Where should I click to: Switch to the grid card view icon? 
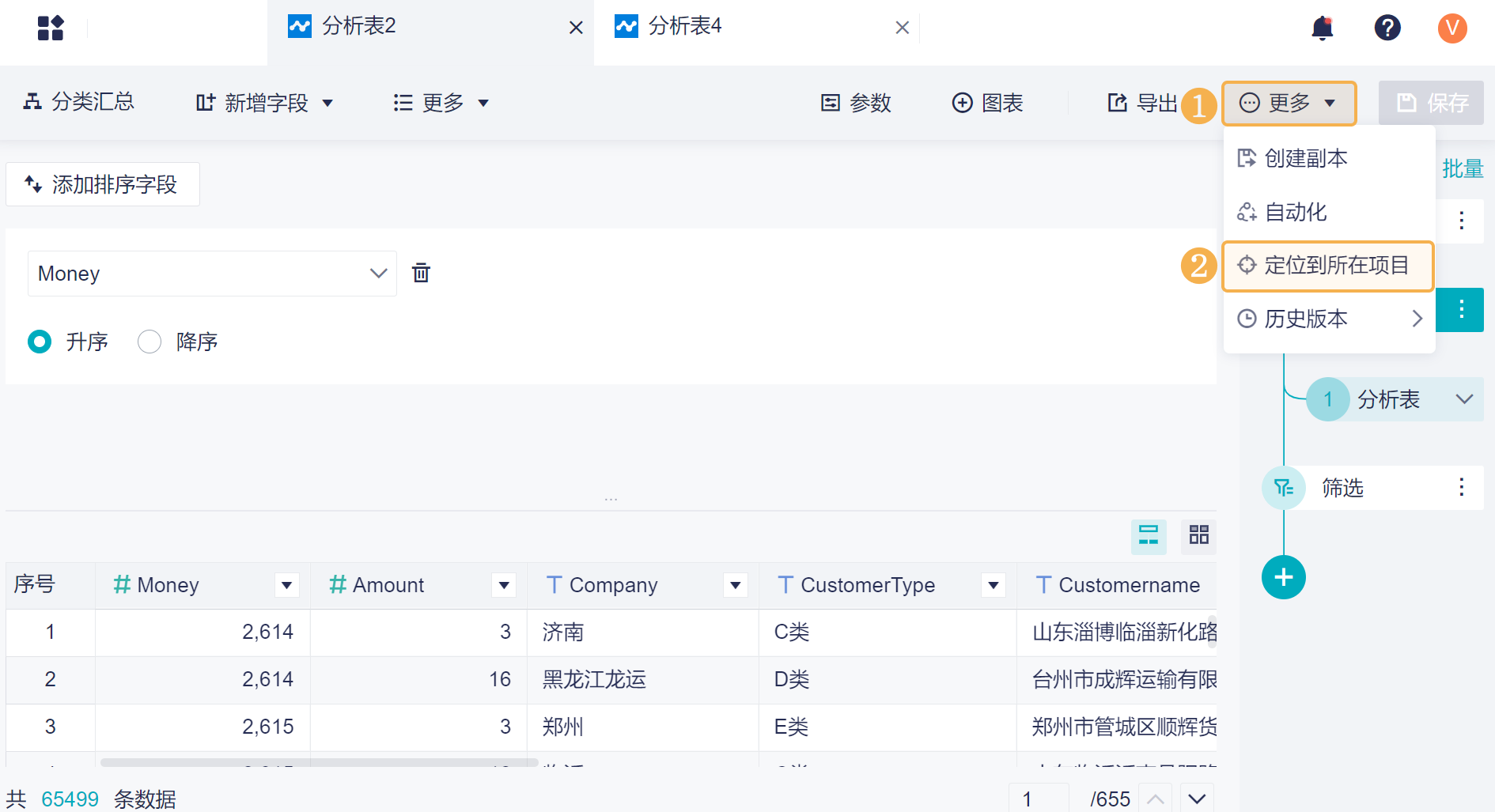coord(1199,535)
